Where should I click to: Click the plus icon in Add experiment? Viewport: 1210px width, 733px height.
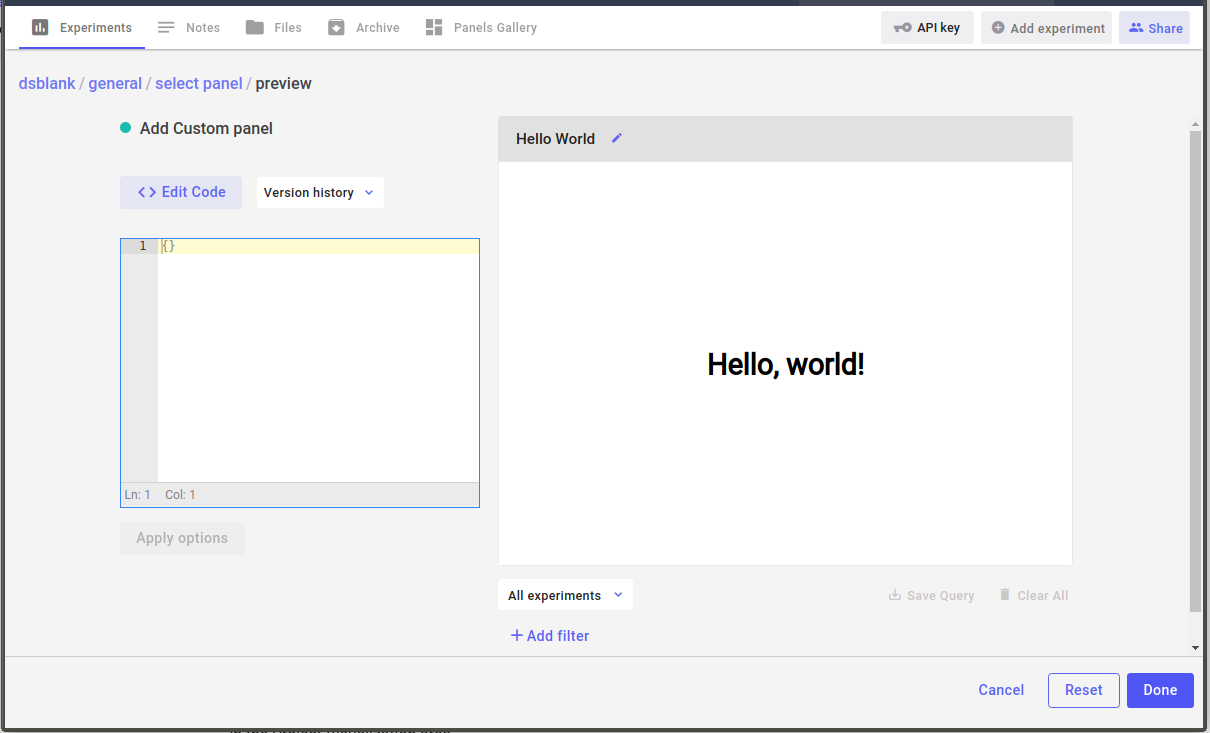[x=998, y=28]
